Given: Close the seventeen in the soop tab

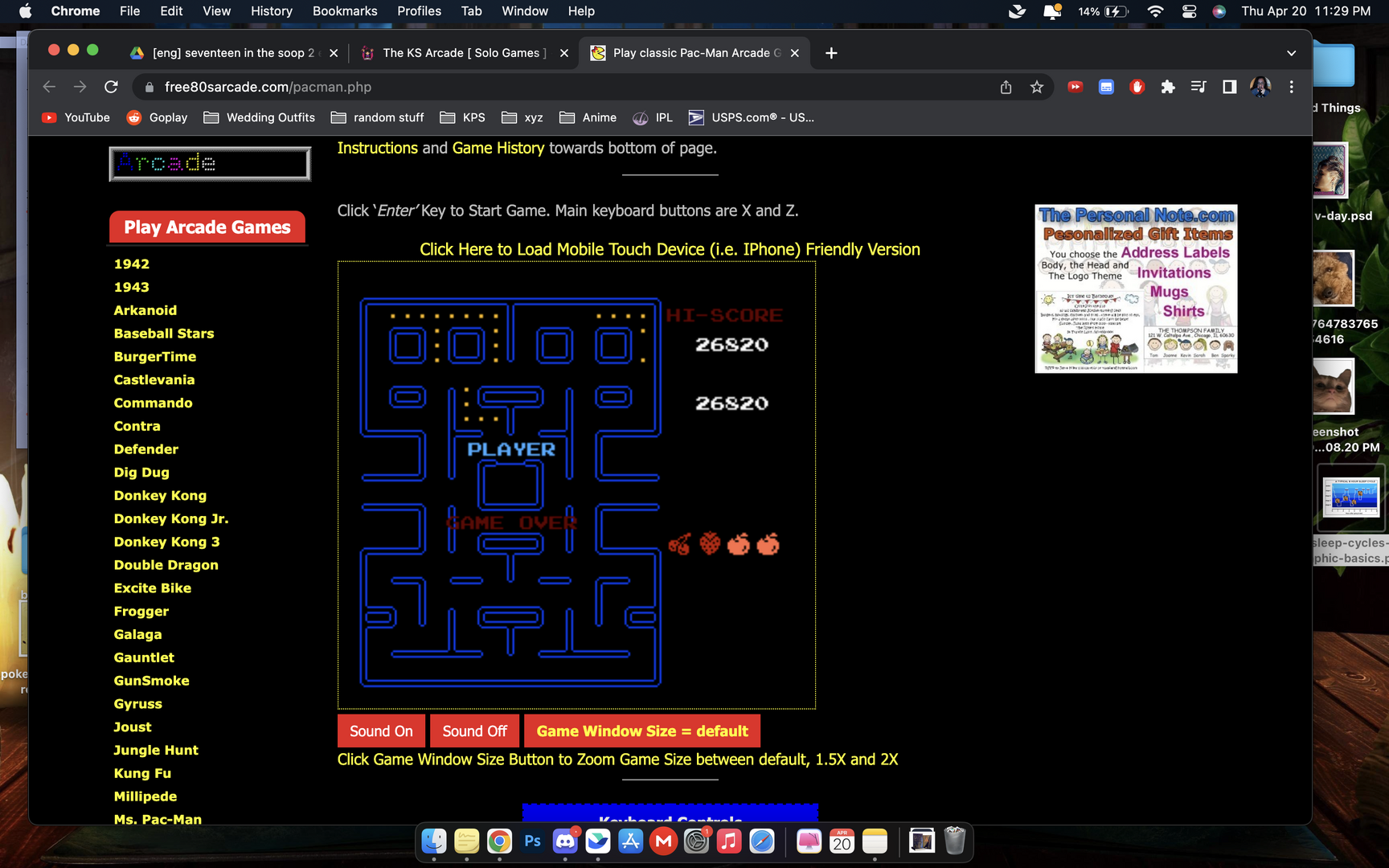Looking at the screenshot, I should tap(334, 53).
